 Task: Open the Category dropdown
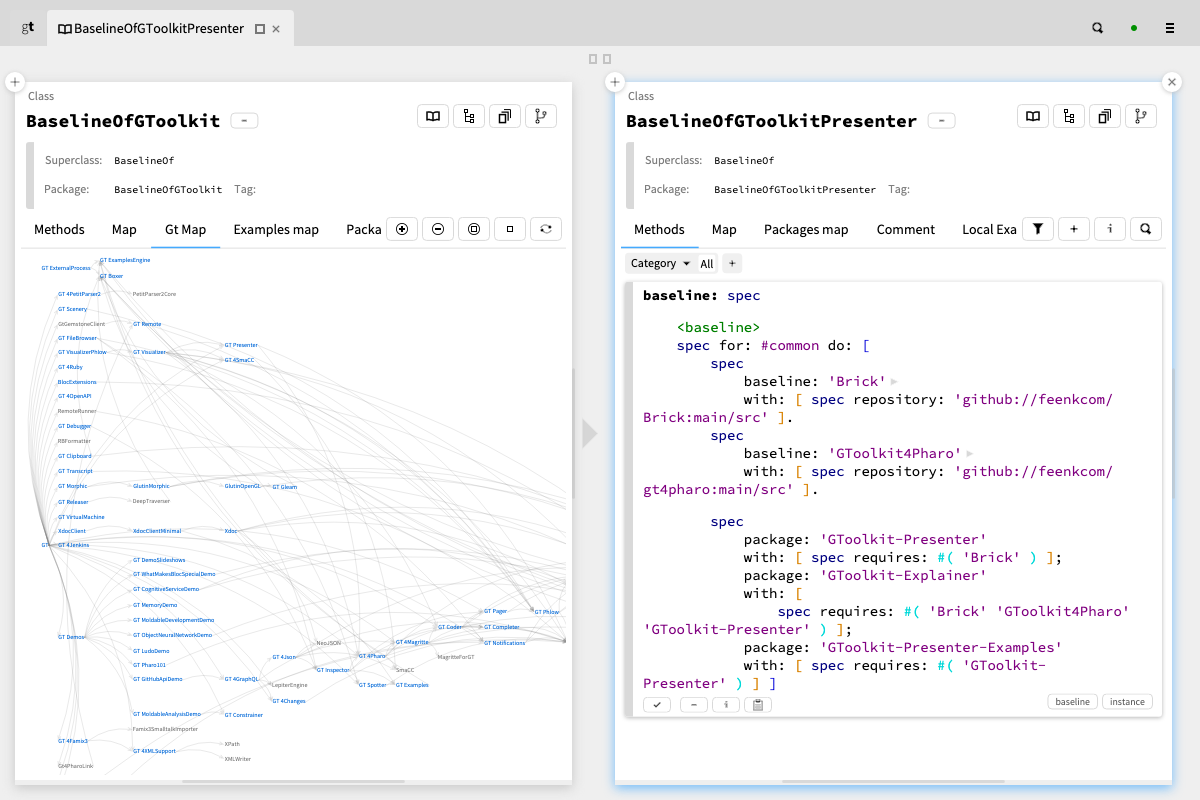coord(661,263)
